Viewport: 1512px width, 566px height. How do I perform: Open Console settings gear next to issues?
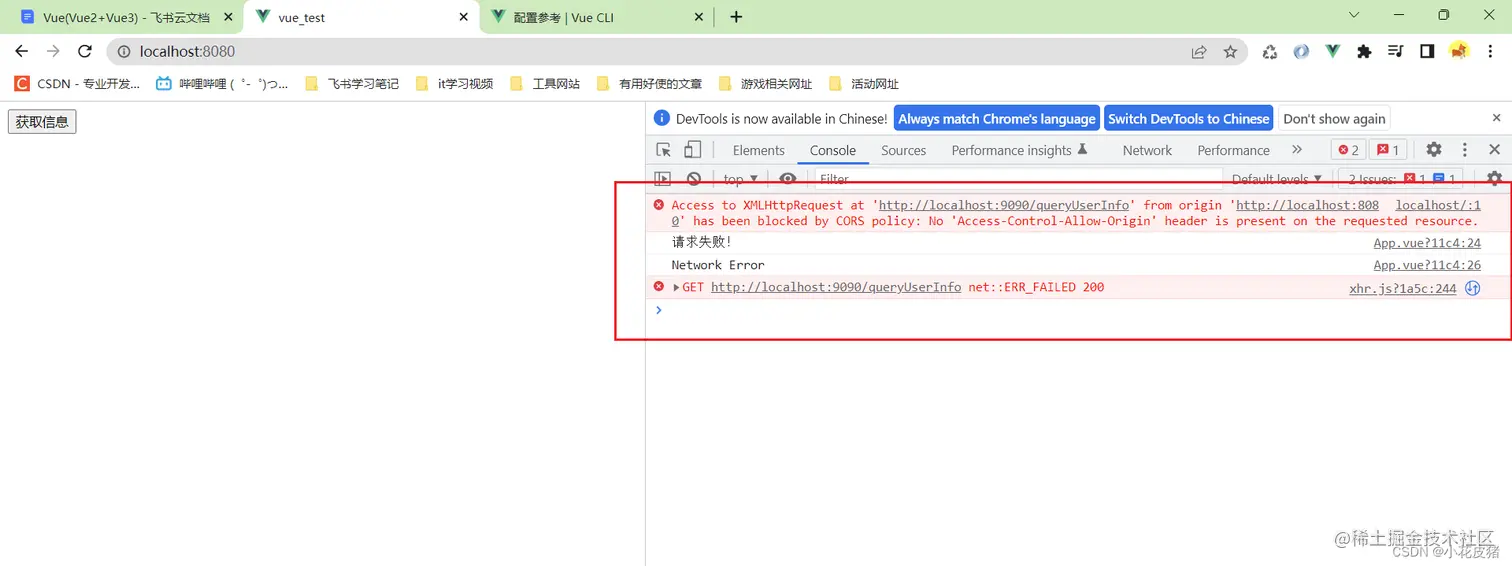pyautogui.click(x=1494, y=179)
